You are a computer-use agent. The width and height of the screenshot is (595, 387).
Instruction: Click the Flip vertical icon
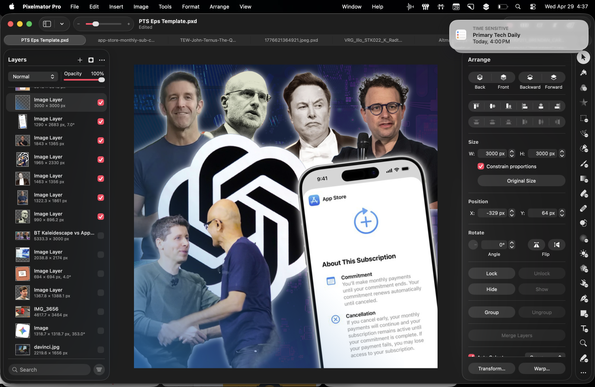point(536,245)
